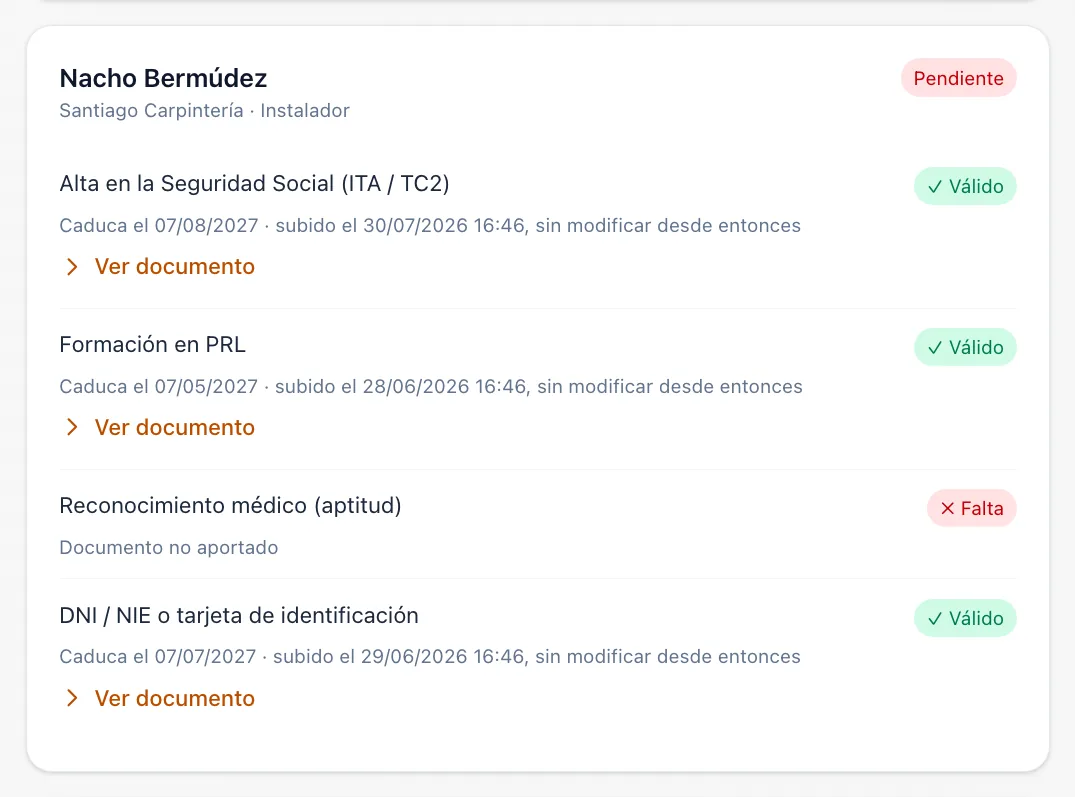Click the checkmark icon beside Seguridad Social Válido
1075x797 pixels.
tap(934, 187)
